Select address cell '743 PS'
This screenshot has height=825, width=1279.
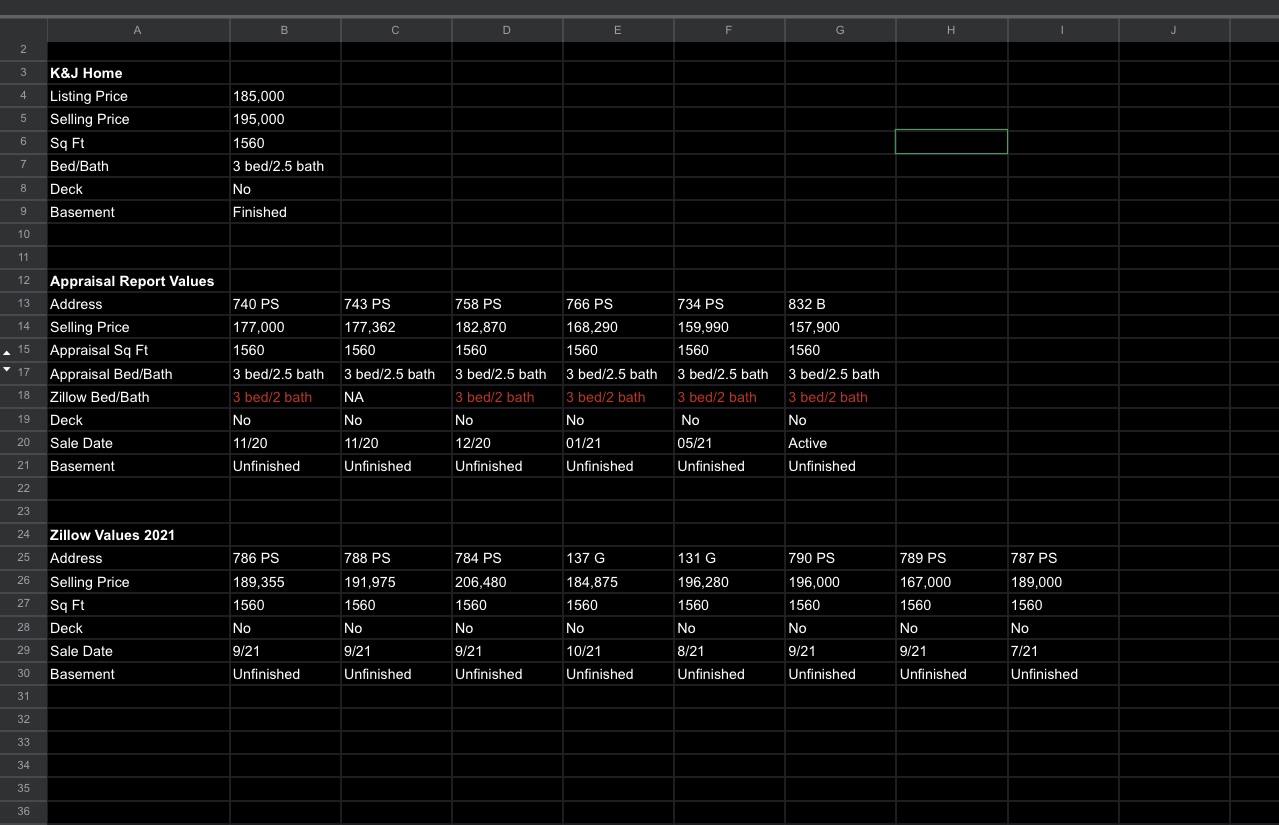(396, 304)
